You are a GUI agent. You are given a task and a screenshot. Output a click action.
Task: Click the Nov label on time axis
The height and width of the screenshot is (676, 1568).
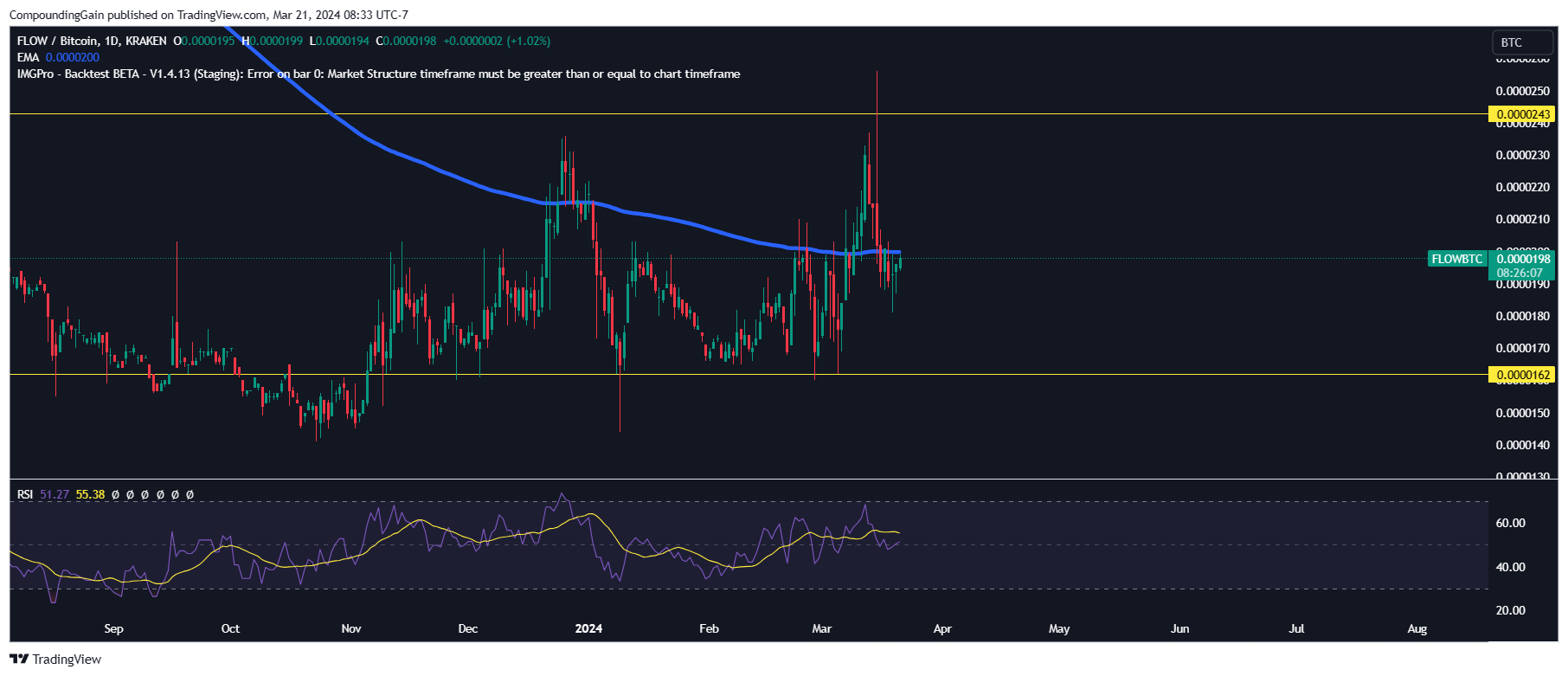coord(351,628)
